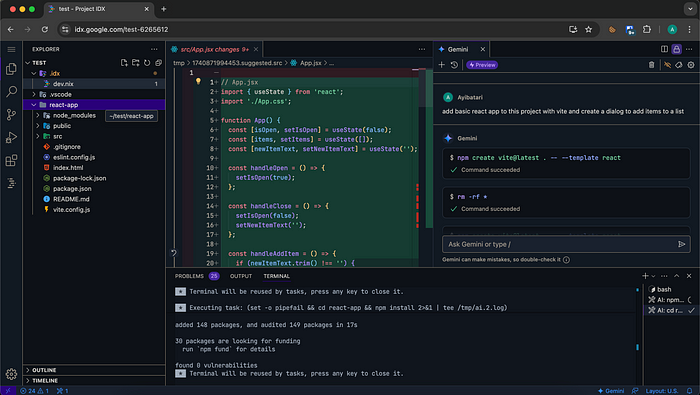
Task: Toggle the split layout icon above Gemini
Action: tap(664, 49)
